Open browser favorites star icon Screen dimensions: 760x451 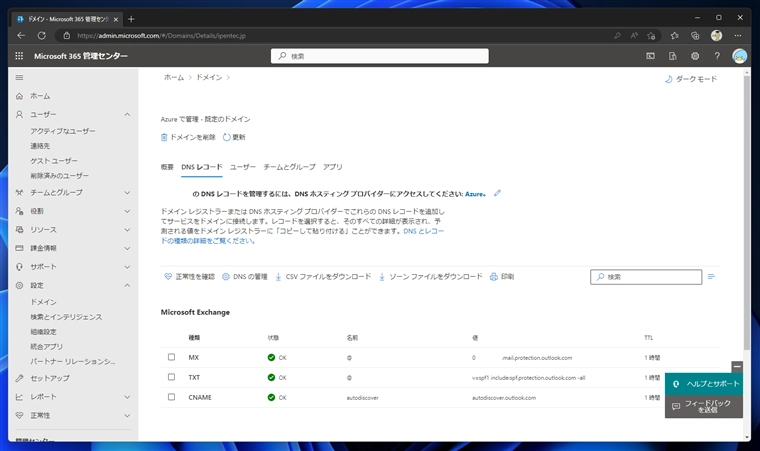(x=674, y=35)
